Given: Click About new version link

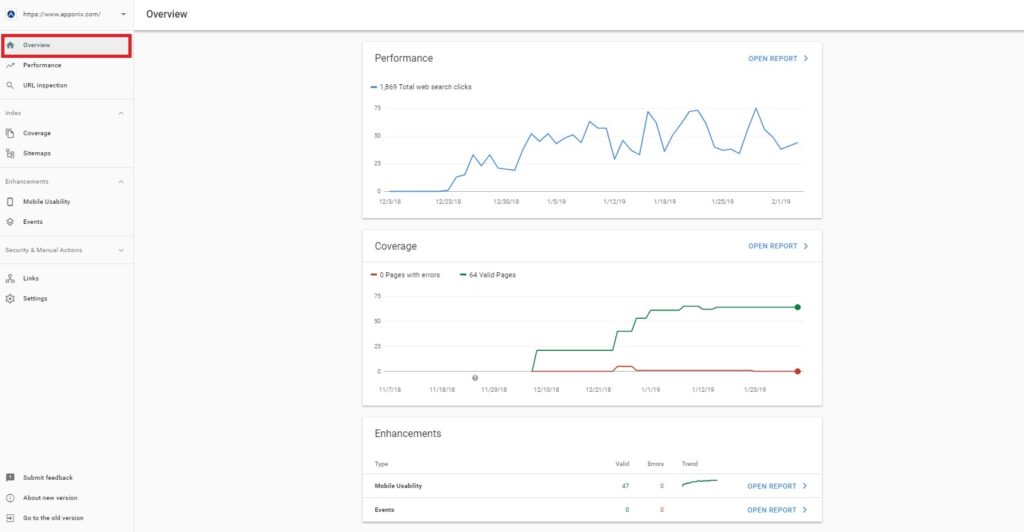Looking at the screenshot, I should tap(50, 498).
